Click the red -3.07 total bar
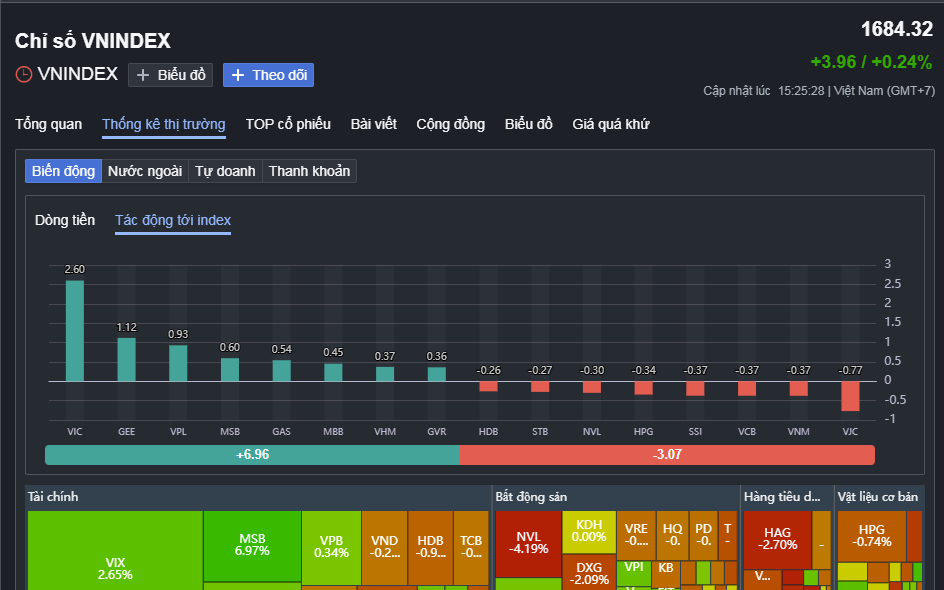 tap(667, 455)
